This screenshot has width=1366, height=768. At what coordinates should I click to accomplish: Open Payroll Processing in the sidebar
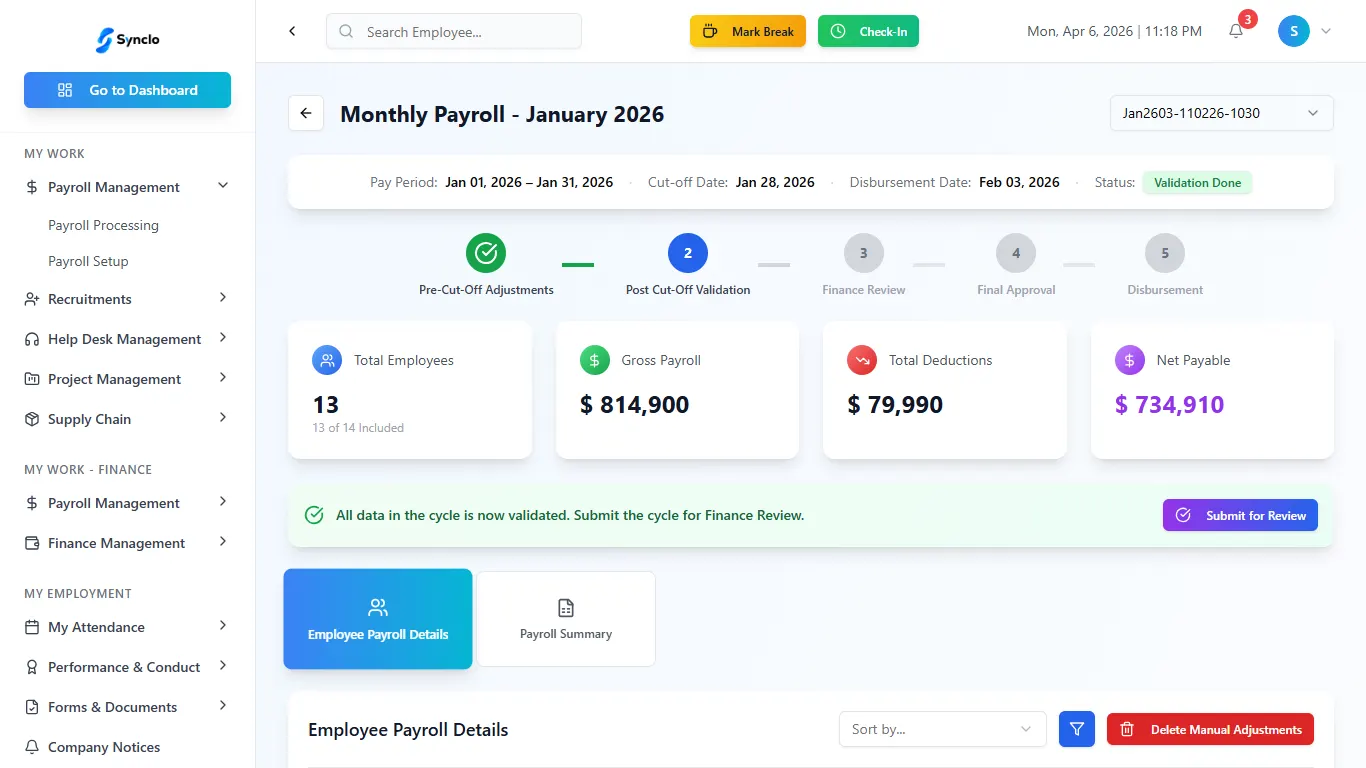[103, 225]
